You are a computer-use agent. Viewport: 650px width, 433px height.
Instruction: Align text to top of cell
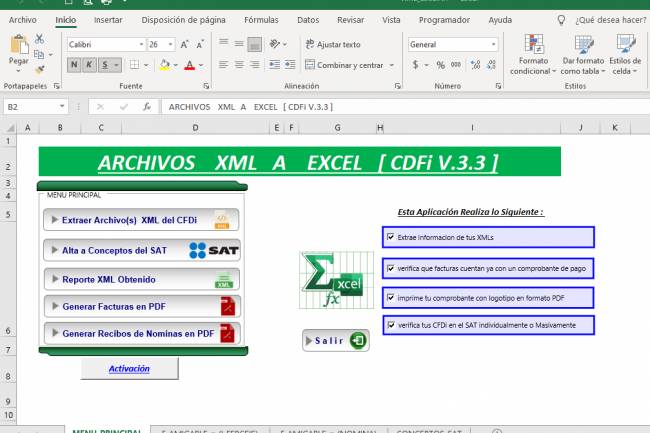(x=224, y=43)
